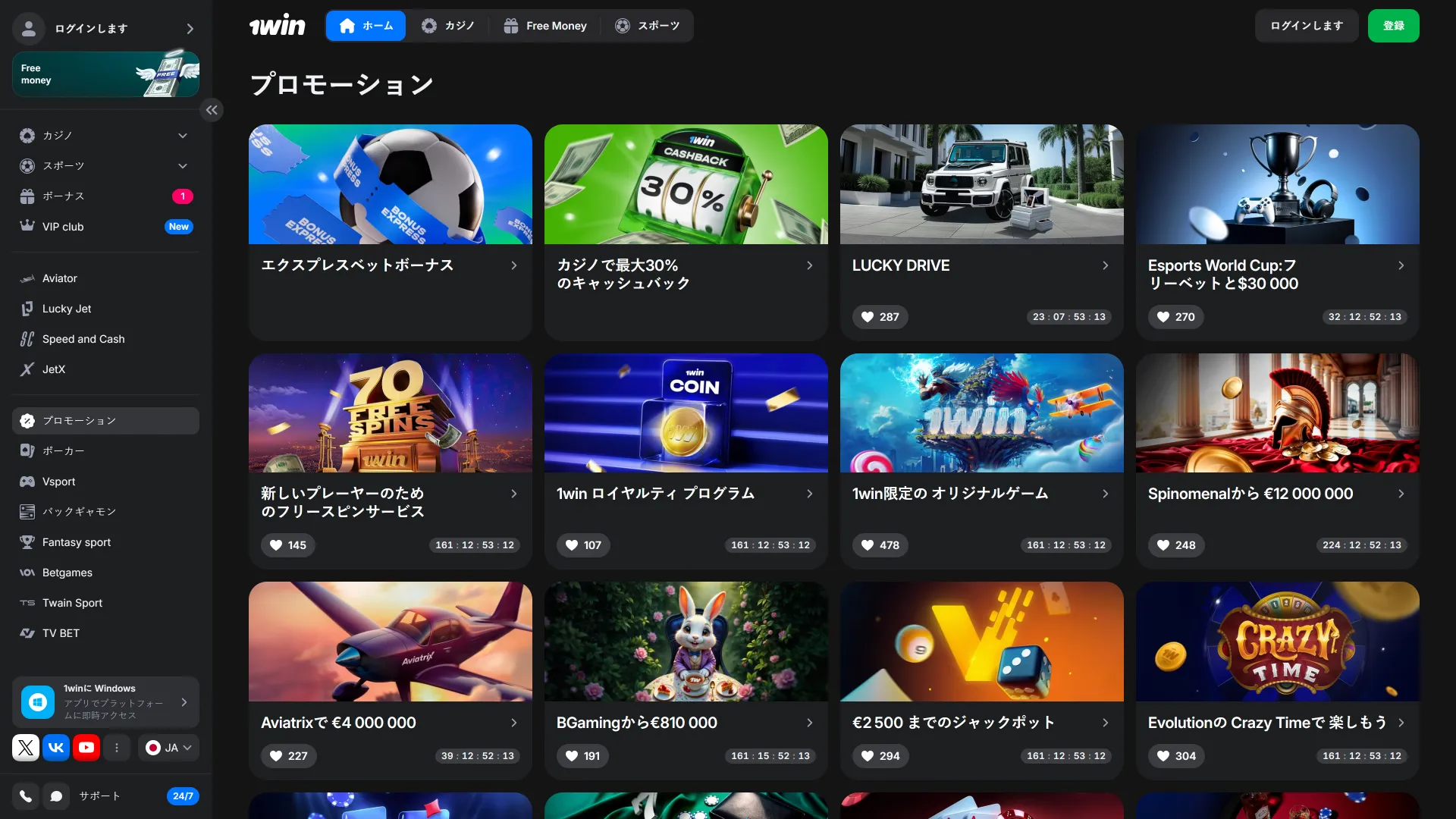Screen dimensions: 1456x819
Task: Open the VK social link
Action: click(x=56, y=748)
